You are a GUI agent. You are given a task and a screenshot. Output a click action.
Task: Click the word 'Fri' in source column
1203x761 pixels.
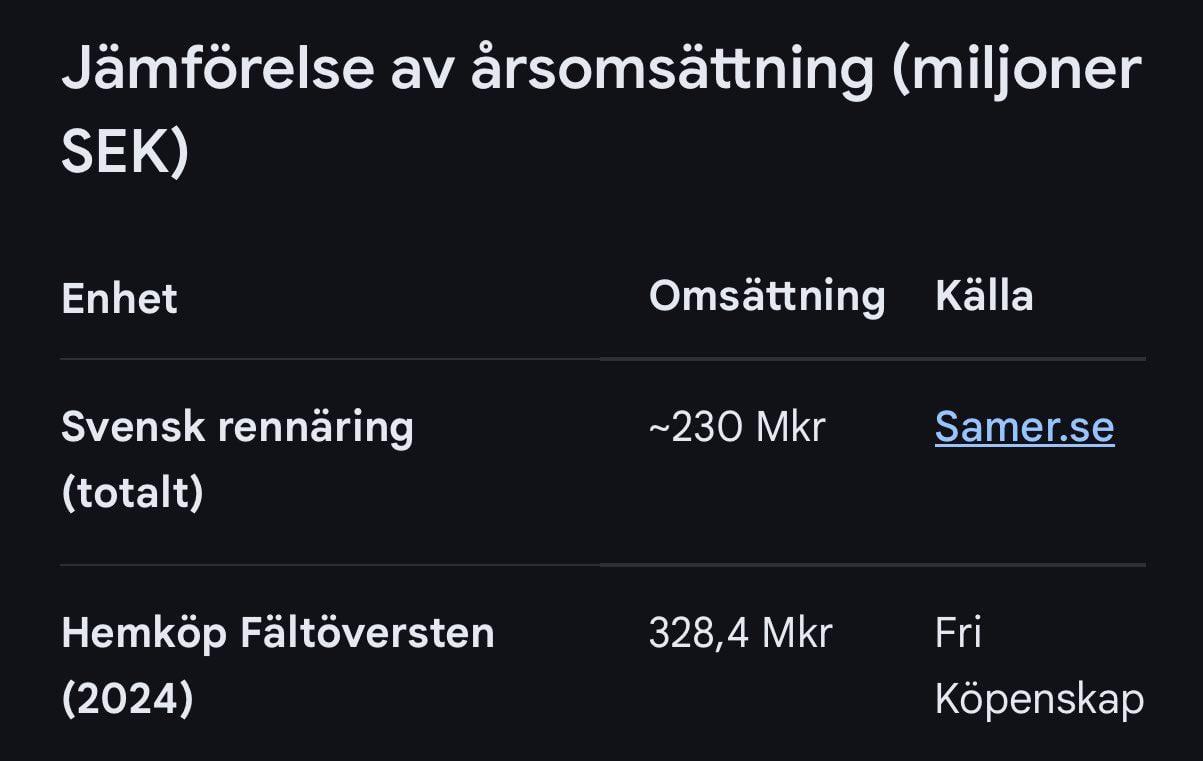958,633
